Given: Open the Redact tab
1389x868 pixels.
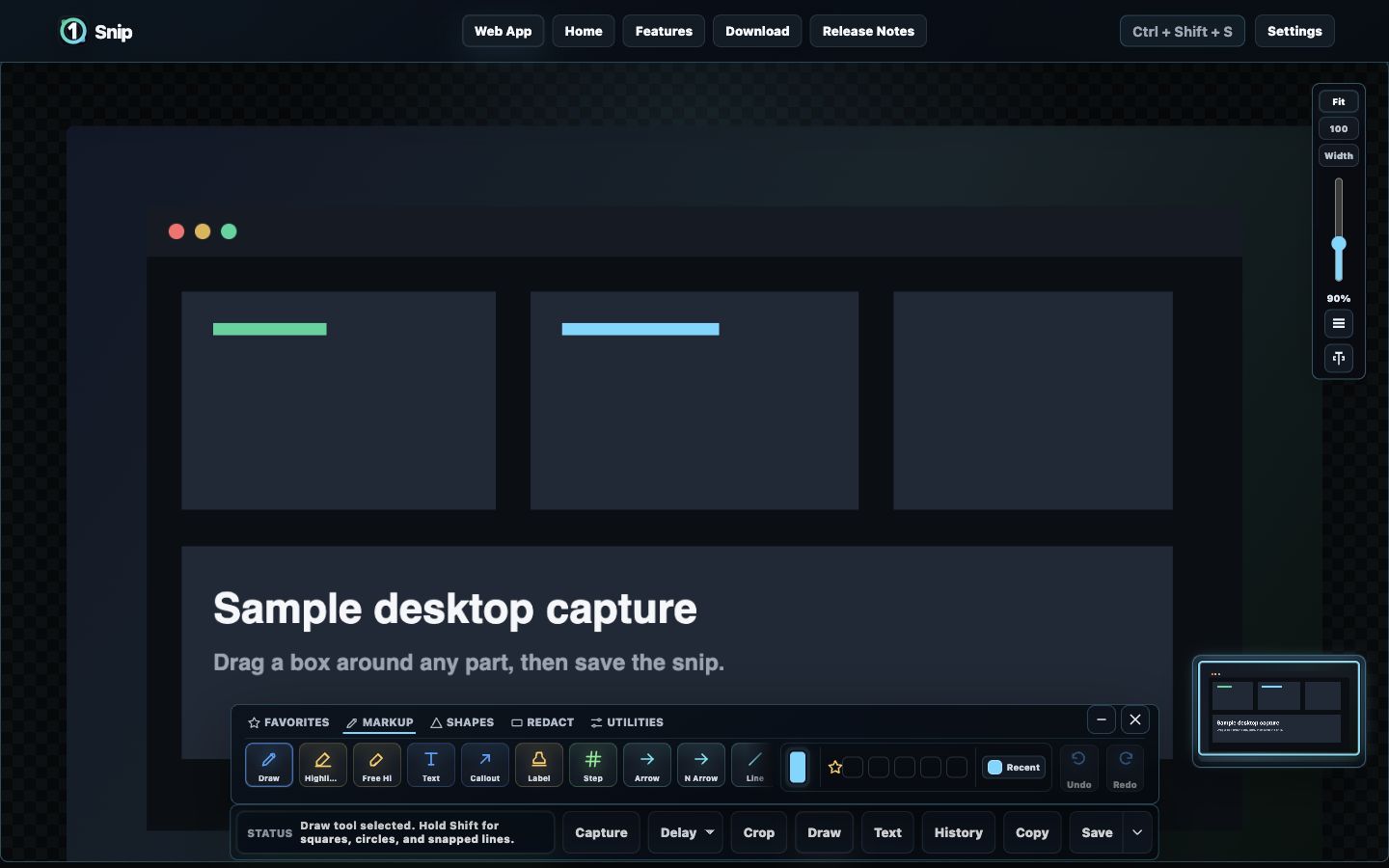Looking at the screenshot, I should click(x=542, y=722).
